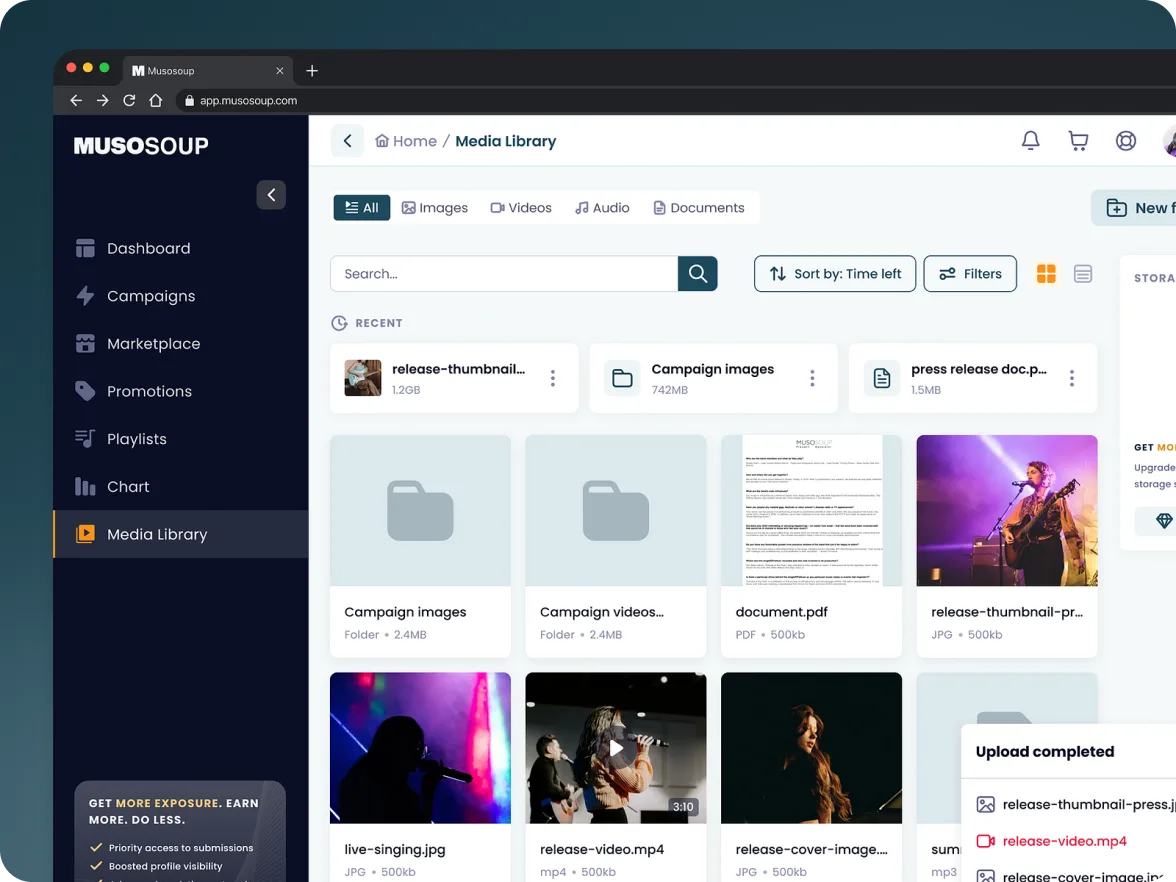Click the magnifier search button
The width and height of the screenshot is (1176, 882).
(698, 274)
